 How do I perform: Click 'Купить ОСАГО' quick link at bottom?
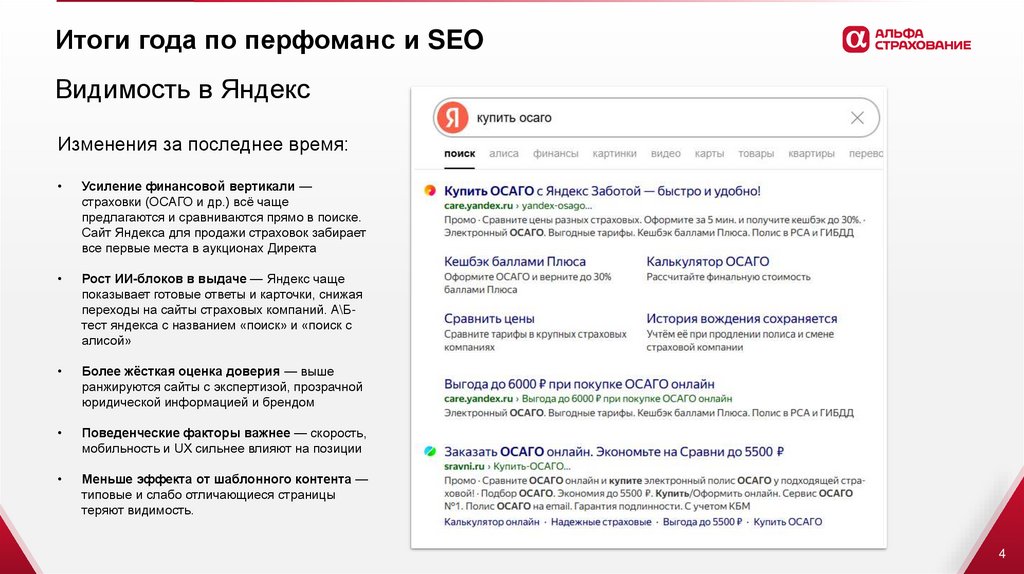(788, 522)
